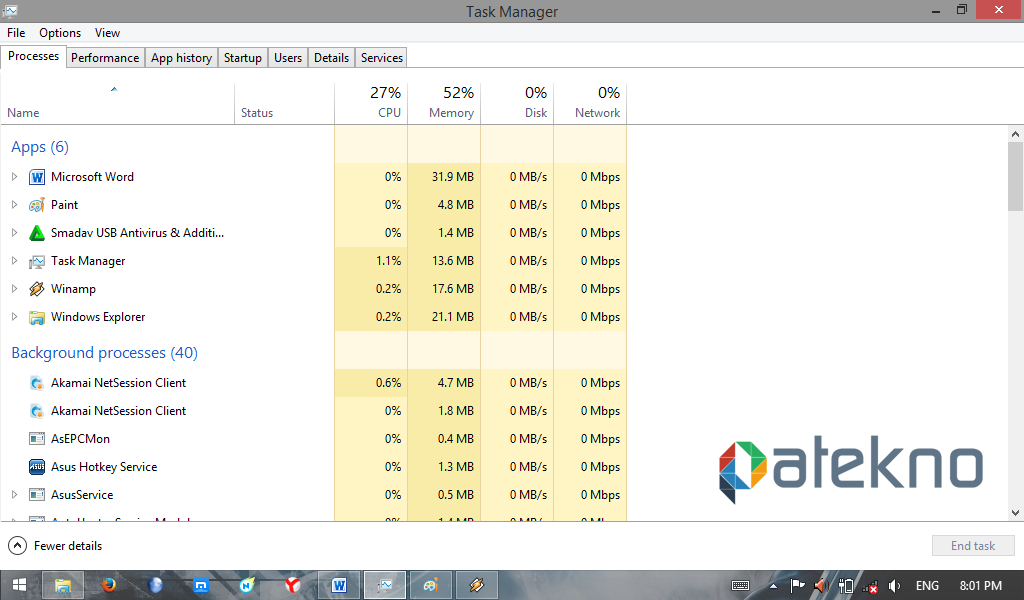Open the View menu

pos(107,33)
